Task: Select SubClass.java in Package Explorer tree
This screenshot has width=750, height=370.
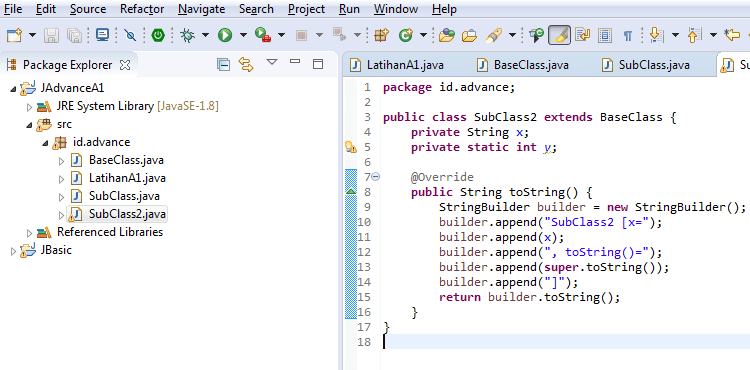Action: point(115,196)
